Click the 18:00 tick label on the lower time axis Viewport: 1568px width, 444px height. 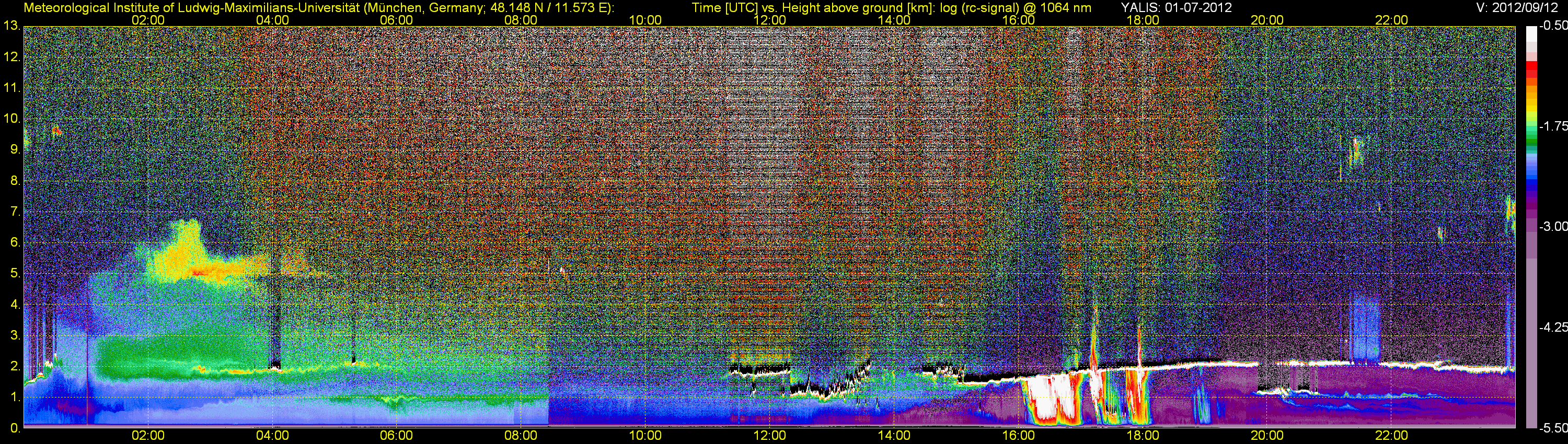(x=1143, y=436)
